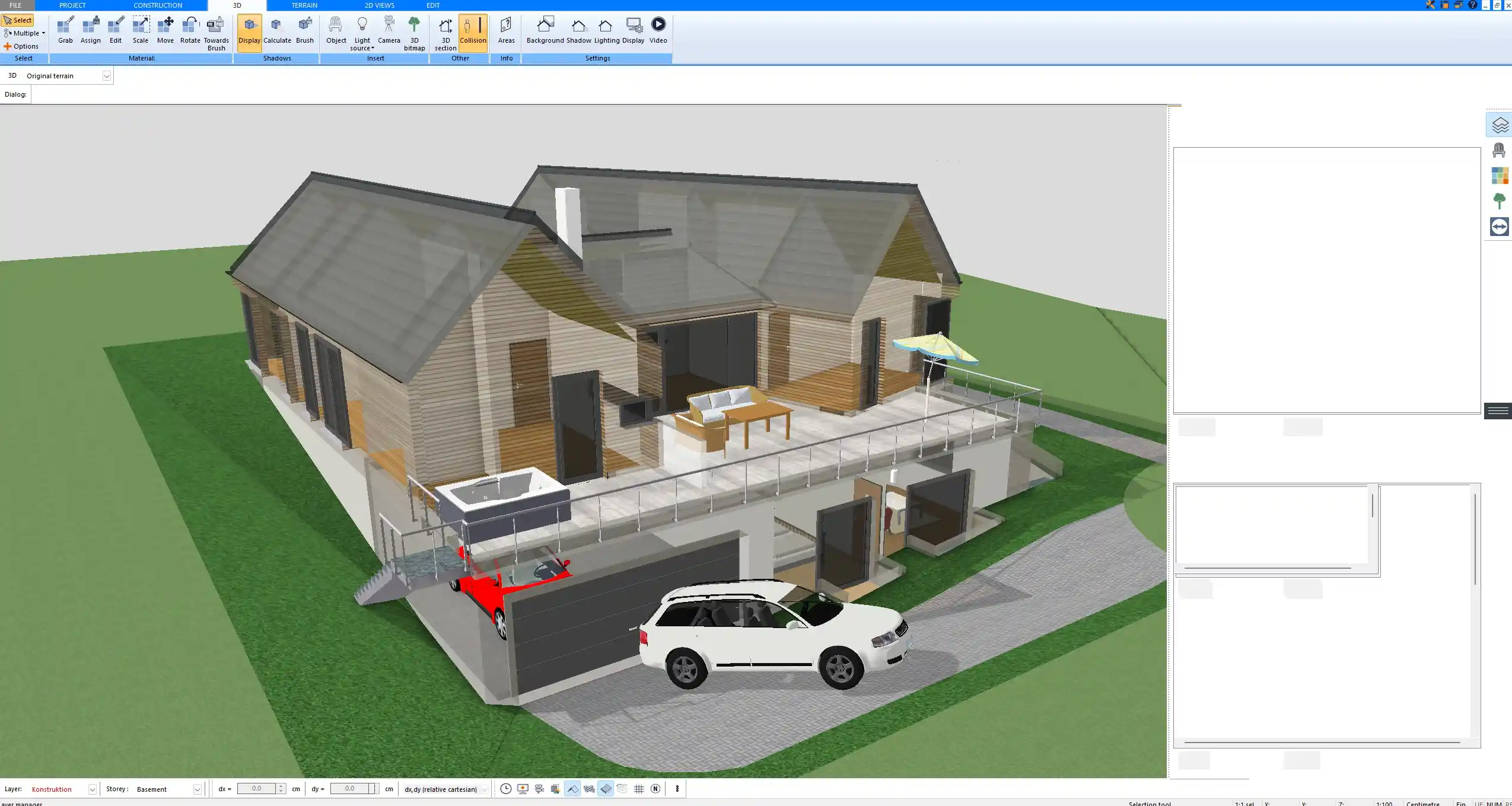The height and width of the screenshot is (806, 1512).
Task: Click the Konstruktion layer link
Action: (x=52, y=789)
